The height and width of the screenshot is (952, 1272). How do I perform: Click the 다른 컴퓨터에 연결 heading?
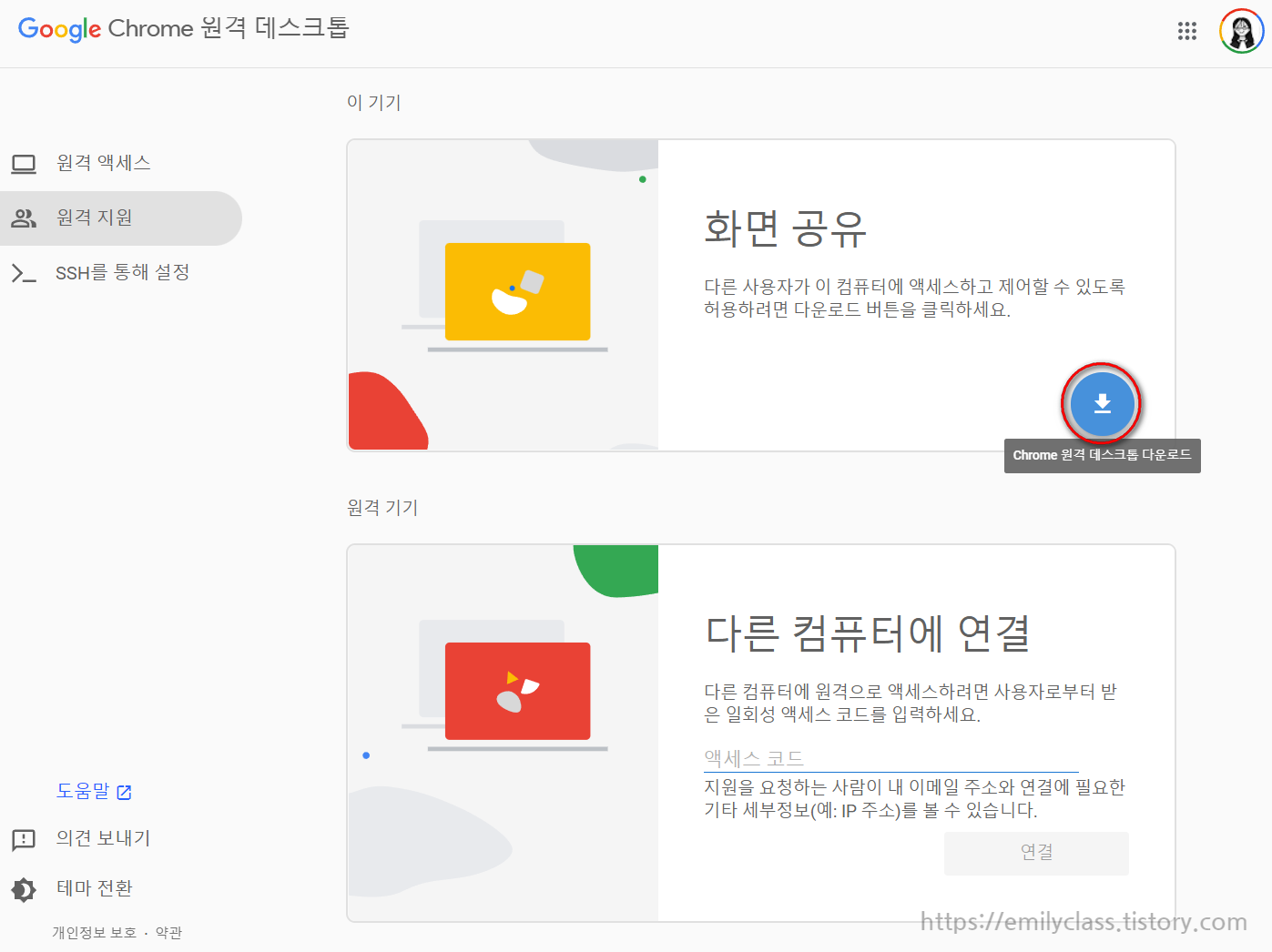[x=868, y=633]
